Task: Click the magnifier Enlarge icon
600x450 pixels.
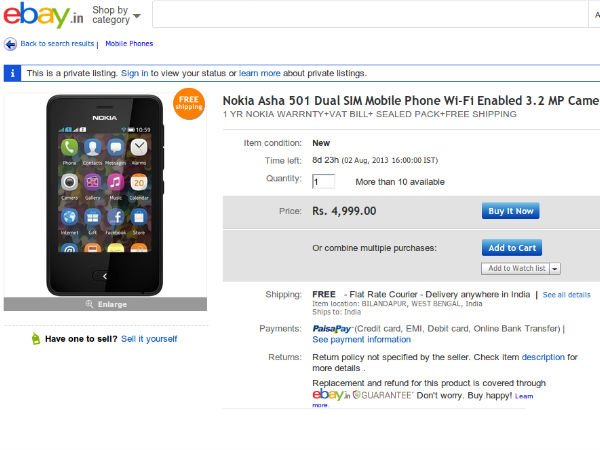Action: [89, 304]
